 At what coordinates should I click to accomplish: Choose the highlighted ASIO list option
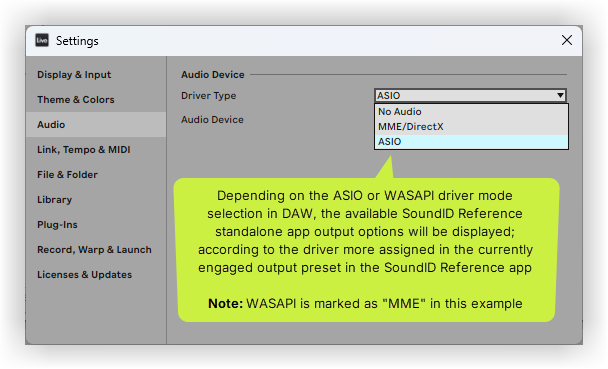point(471,141)
